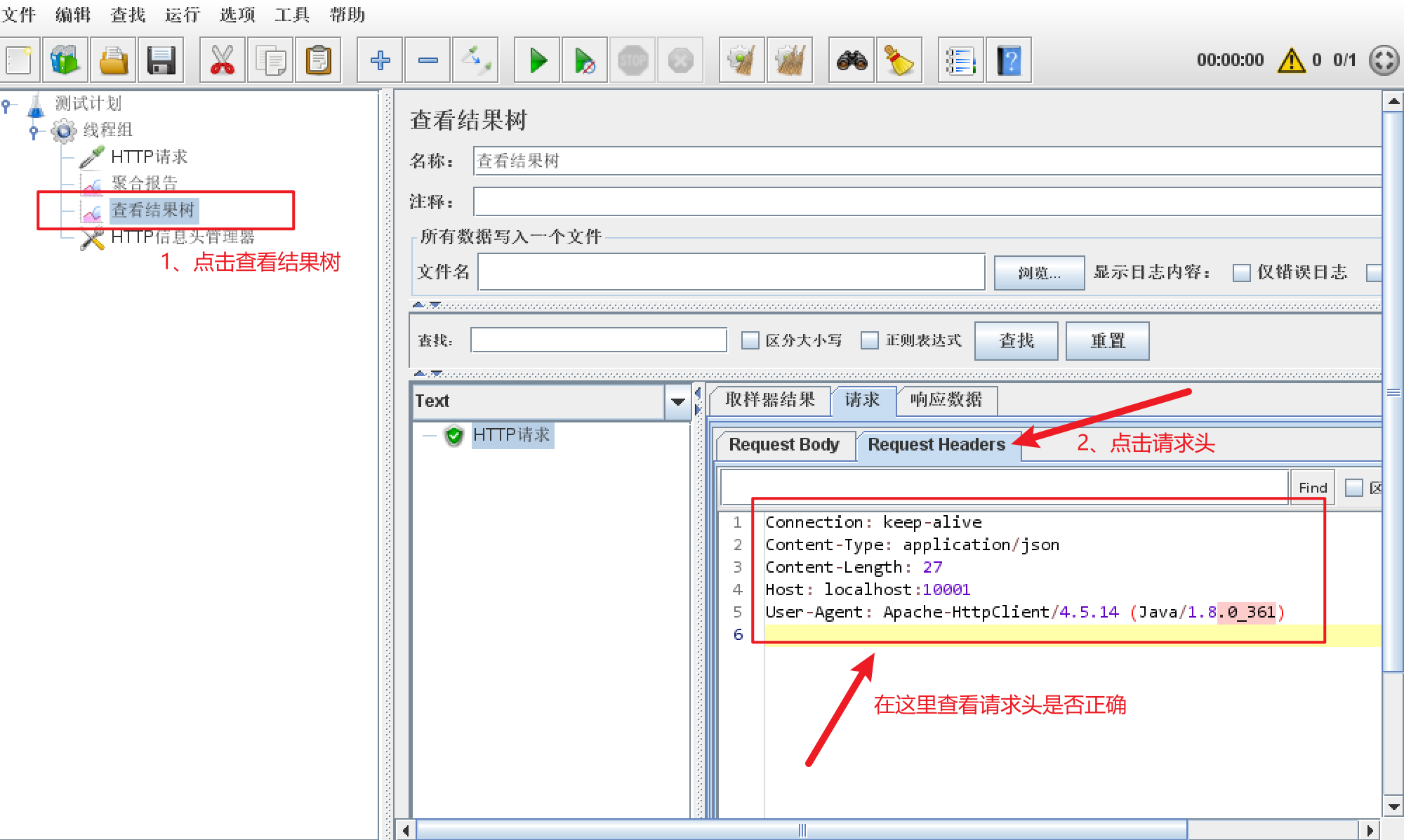Viewport: 1404px width, 840px height.
Task: Toggle 区分大小写 checkbox
Action: pos(750,340)
